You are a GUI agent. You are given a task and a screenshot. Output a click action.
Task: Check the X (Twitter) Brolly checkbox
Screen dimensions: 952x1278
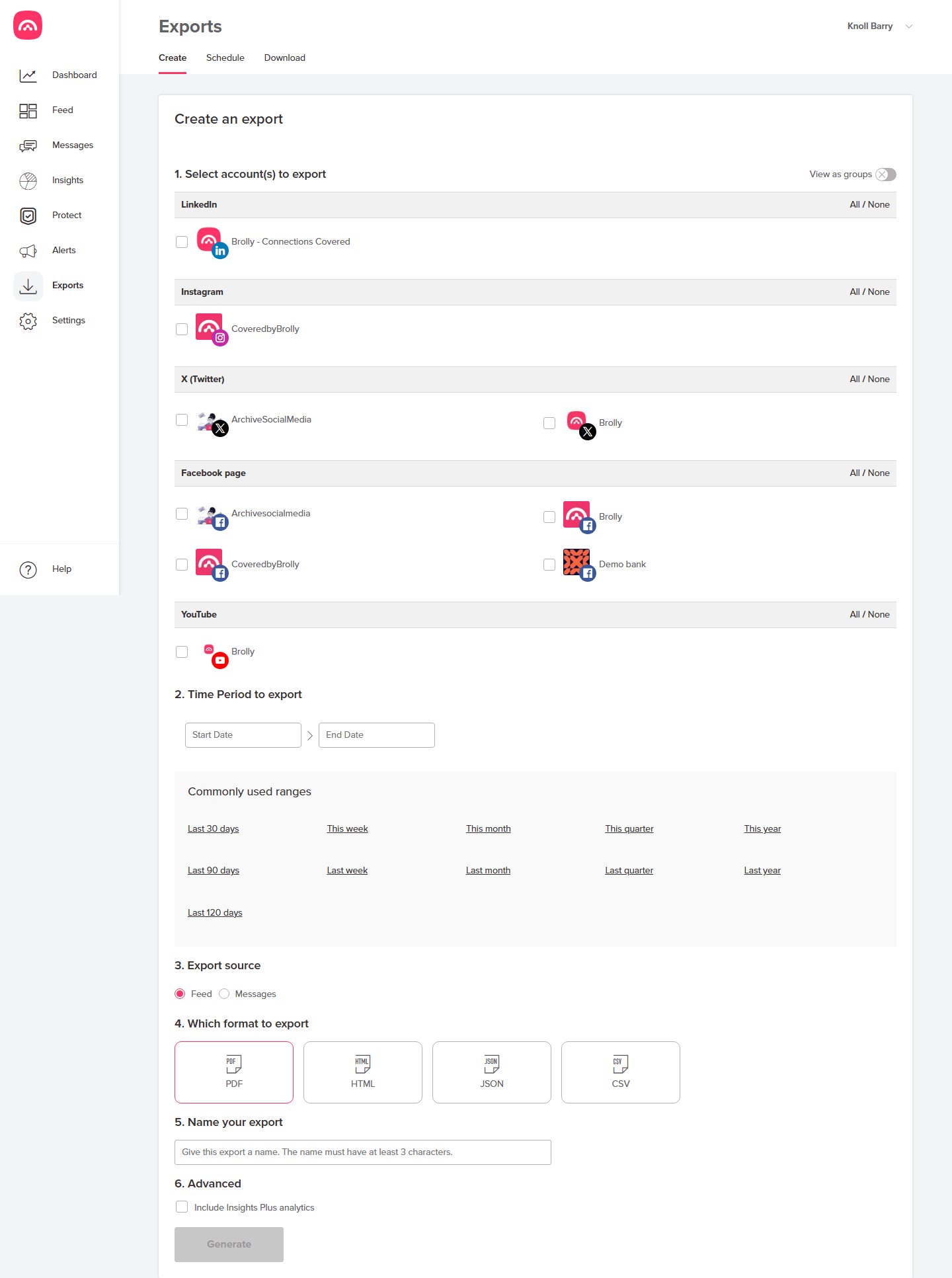click(x=549, y=423)
